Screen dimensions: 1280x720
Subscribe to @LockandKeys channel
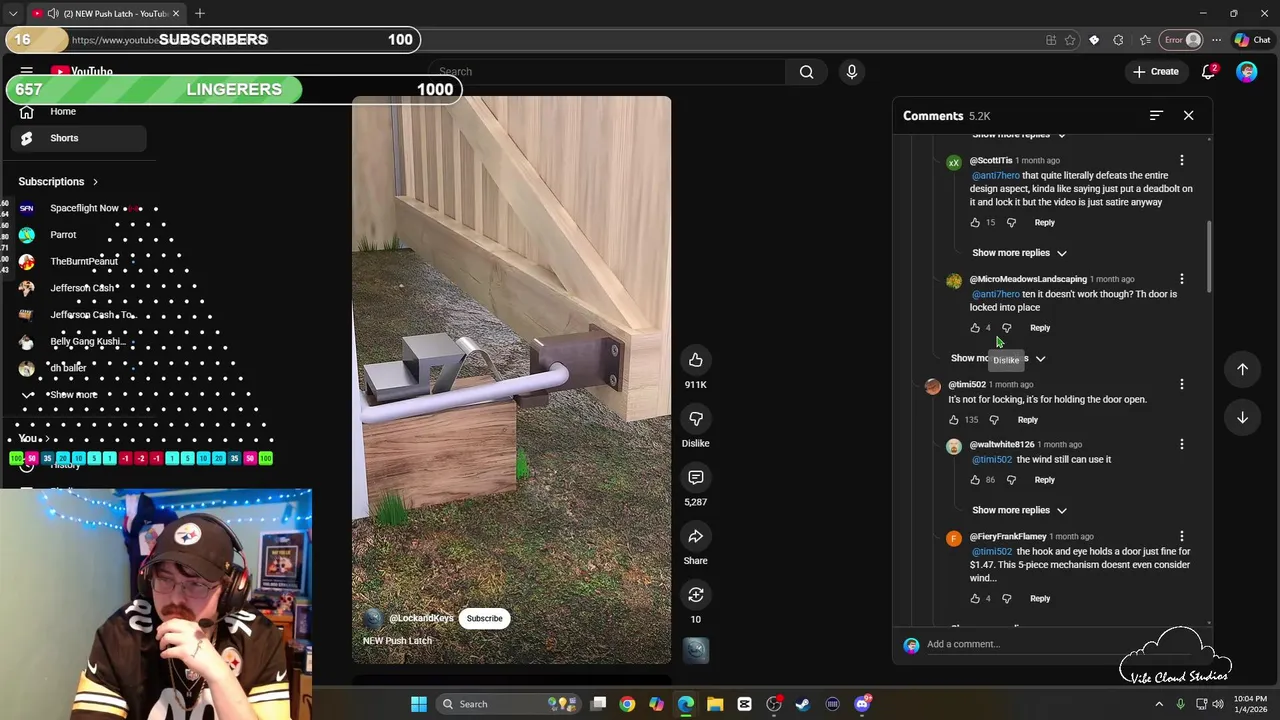pyautogui.click(x=484, y=618)
